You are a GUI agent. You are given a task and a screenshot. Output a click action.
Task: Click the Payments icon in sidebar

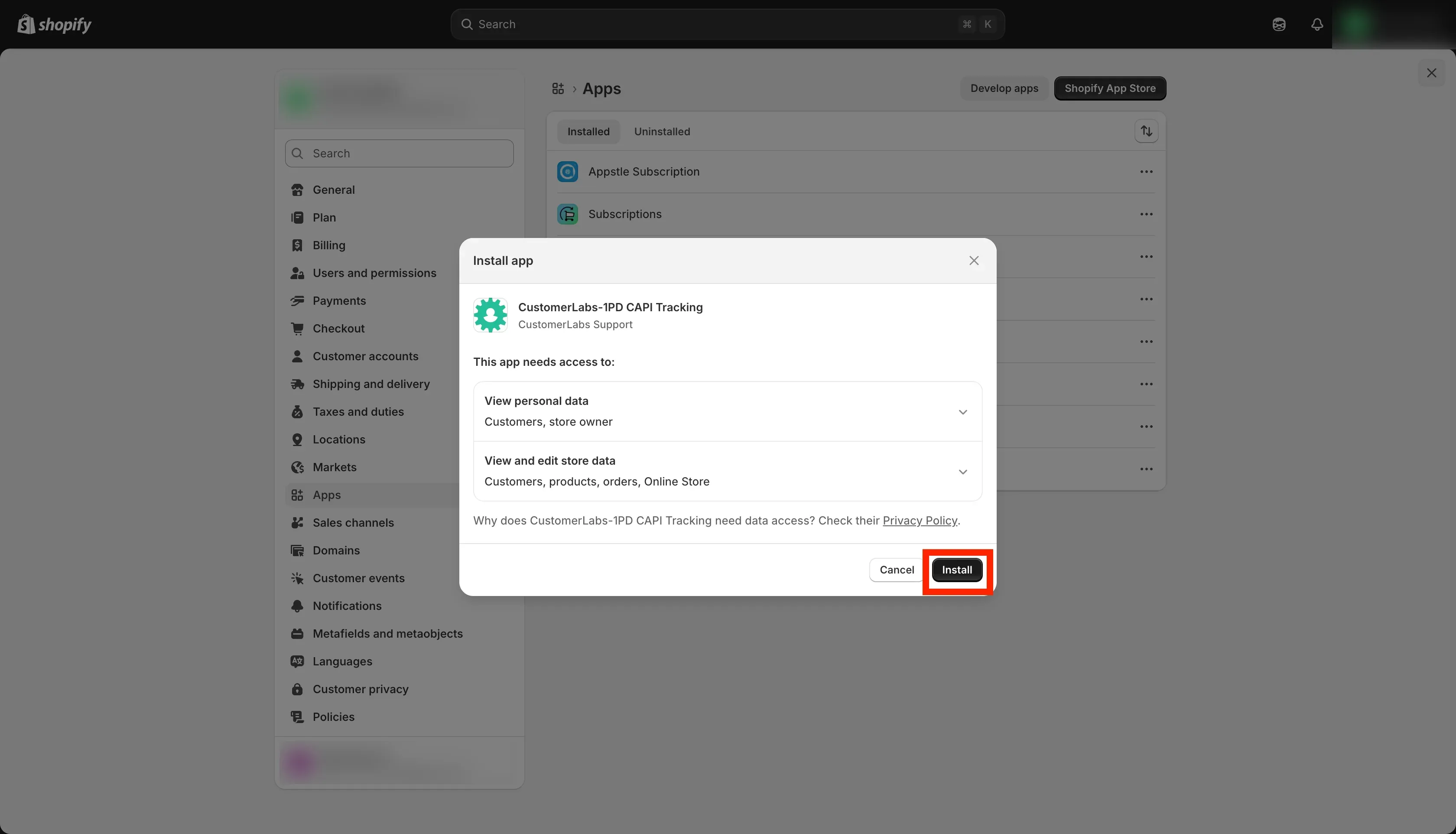point(297,301)
